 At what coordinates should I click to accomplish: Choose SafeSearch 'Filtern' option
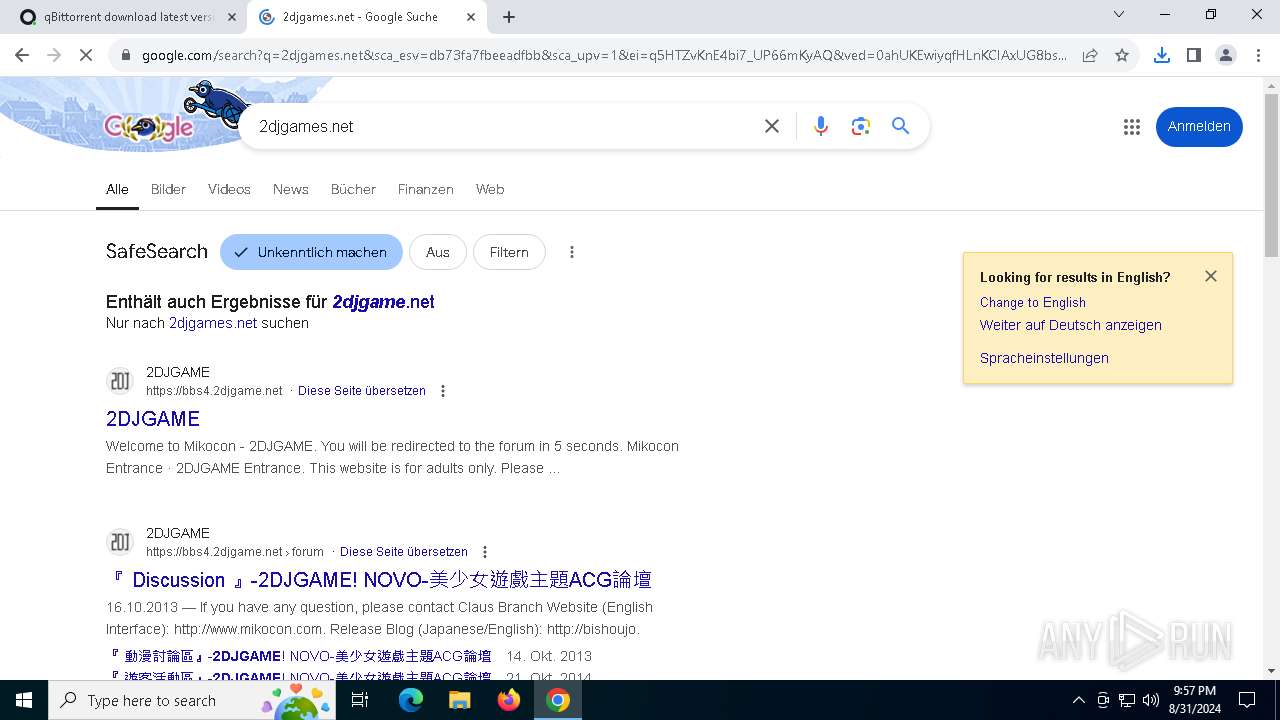point(509,252)
